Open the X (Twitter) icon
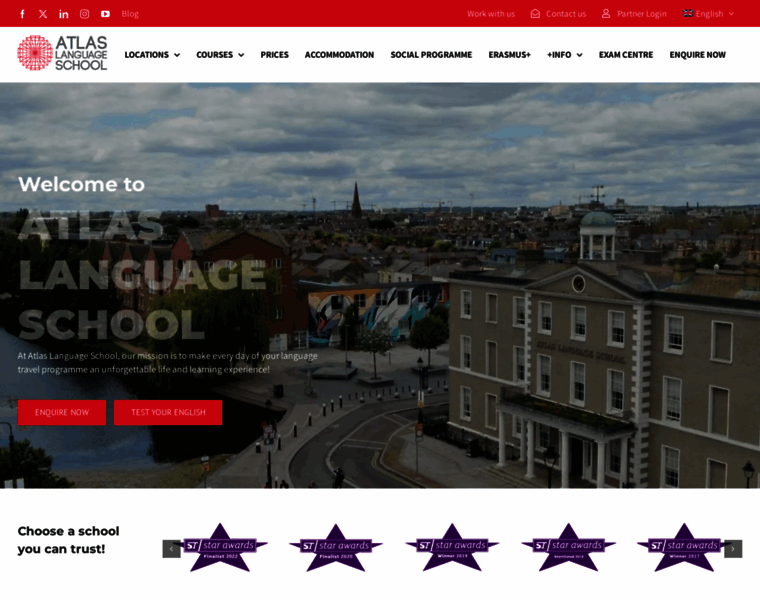This screenshot has width=760, height=600. (43, 14)
